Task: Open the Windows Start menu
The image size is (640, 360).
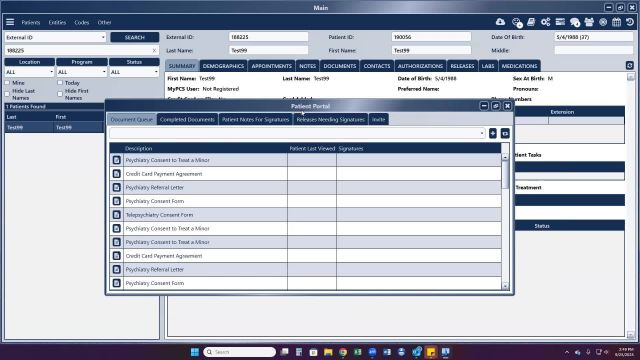Action: (x=195, y=352)
